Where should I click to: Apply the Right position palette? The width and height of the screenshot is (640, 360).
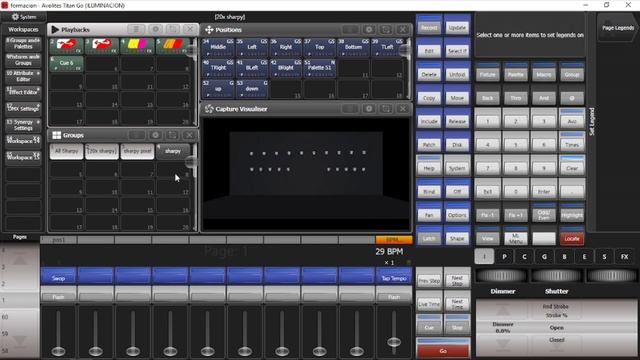click(x=286, y=47)
